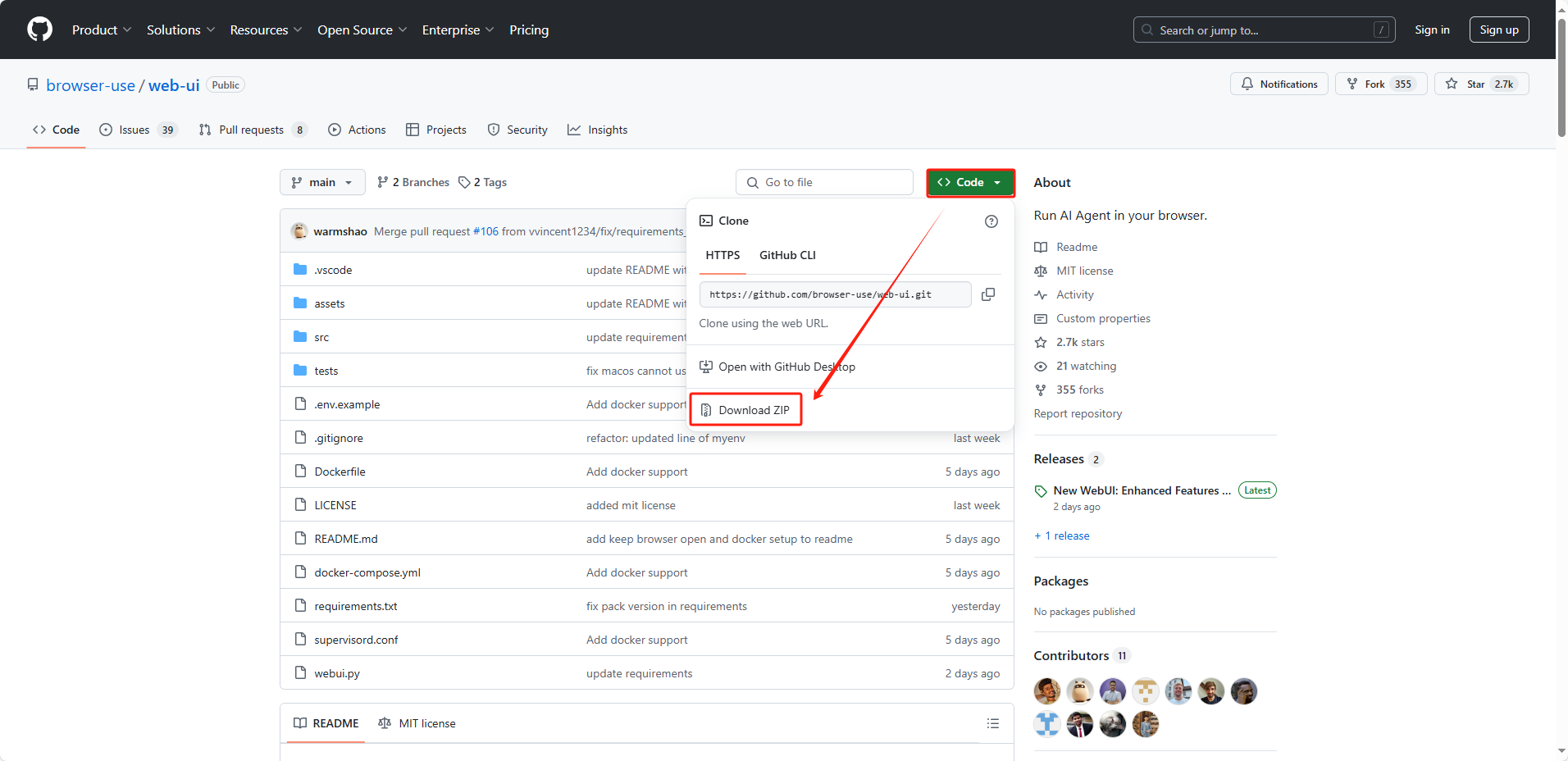Click file icon next to .gitignore
The height and width of the screenshot is (761, 1568).
[x=300, y=438]
